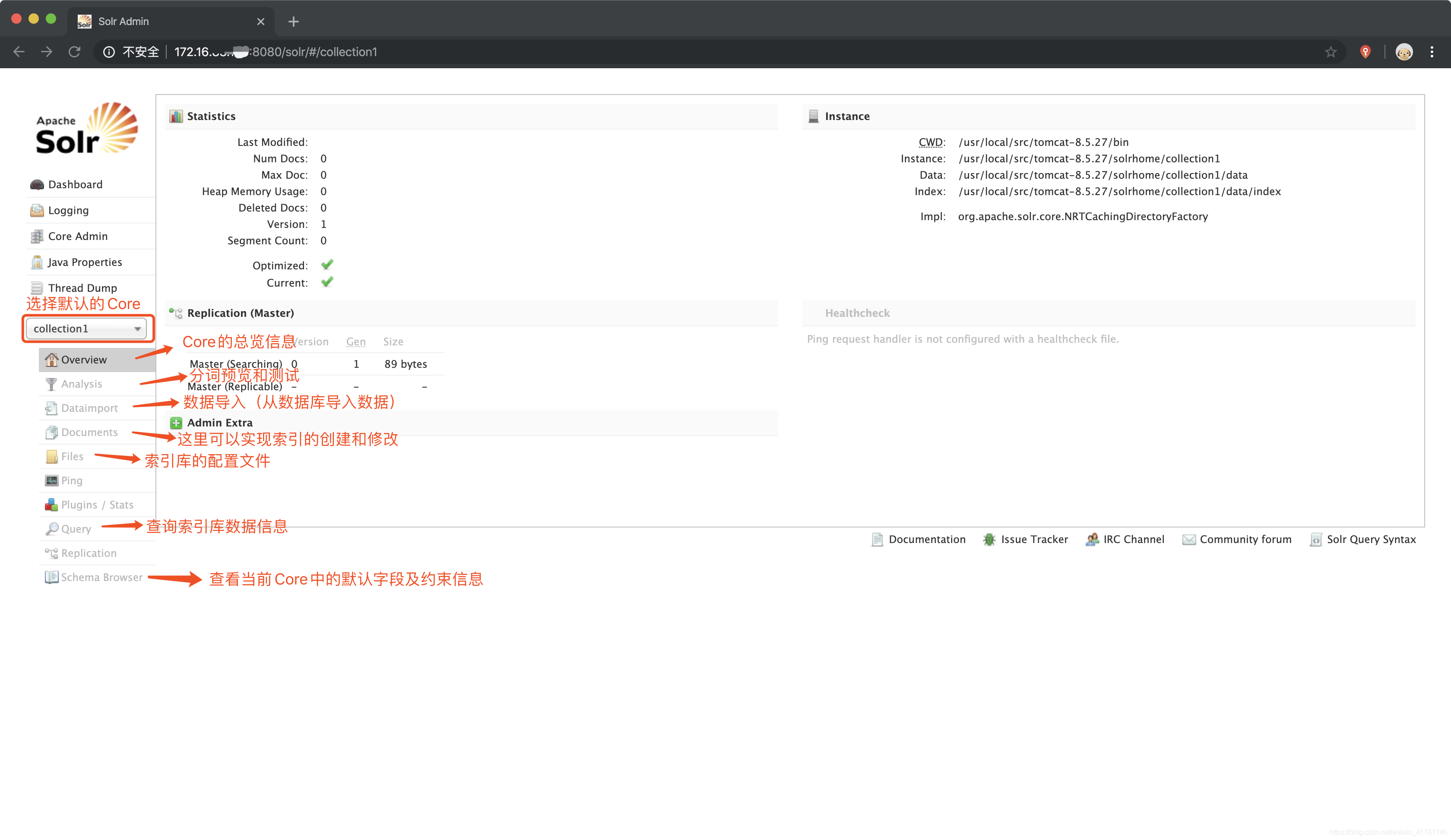Screen dimensions: 1451x840
Task: Bookmark this page with star icon
Action: (1331, 52)
